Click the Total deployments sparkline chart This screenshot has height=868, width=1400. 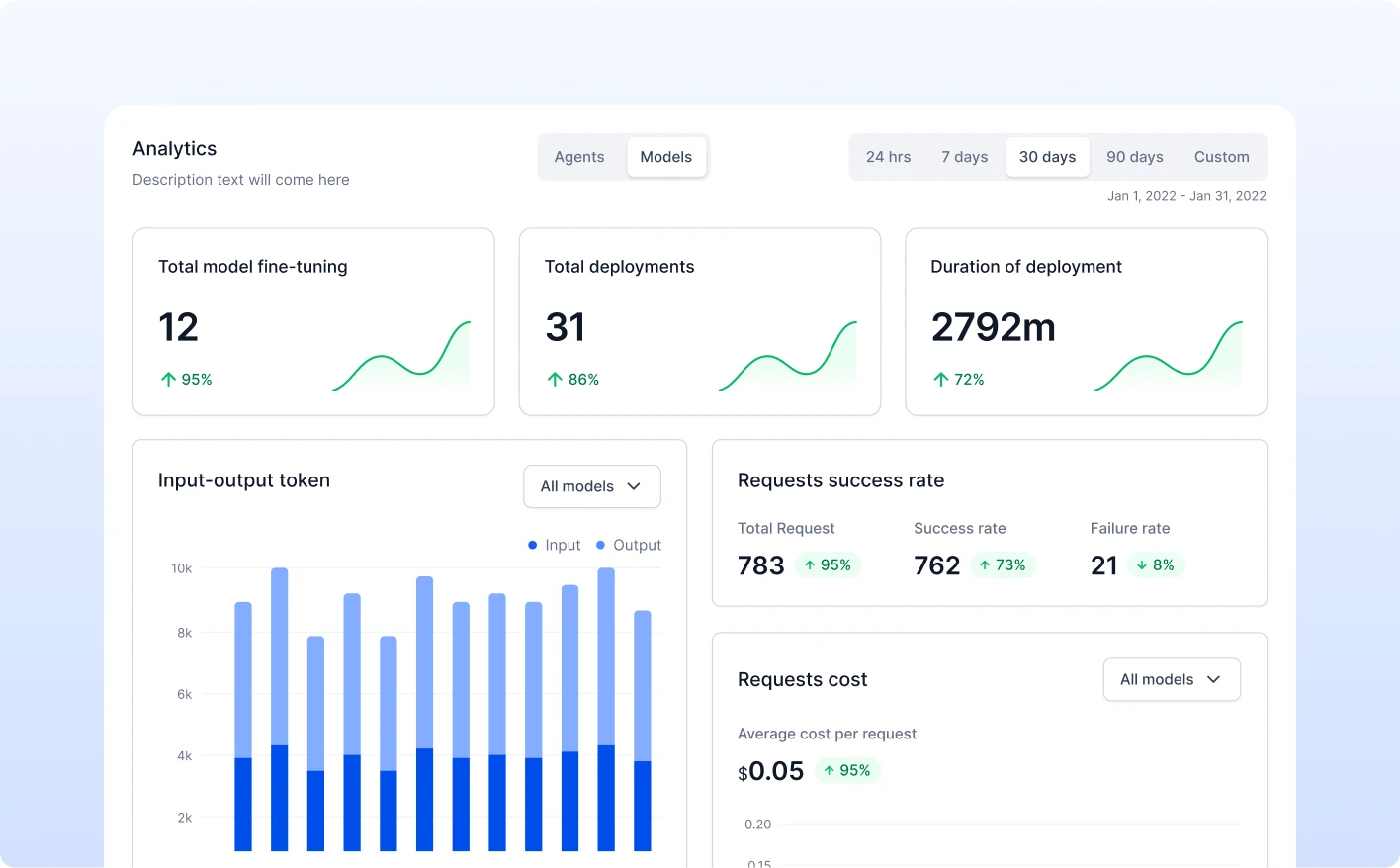coord(788,356)
